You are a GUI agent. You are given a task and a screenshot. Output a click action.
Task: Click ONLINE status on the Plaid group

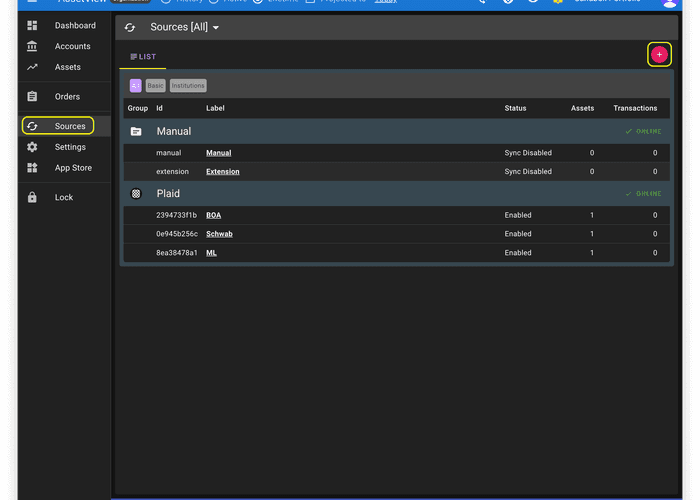643,193
